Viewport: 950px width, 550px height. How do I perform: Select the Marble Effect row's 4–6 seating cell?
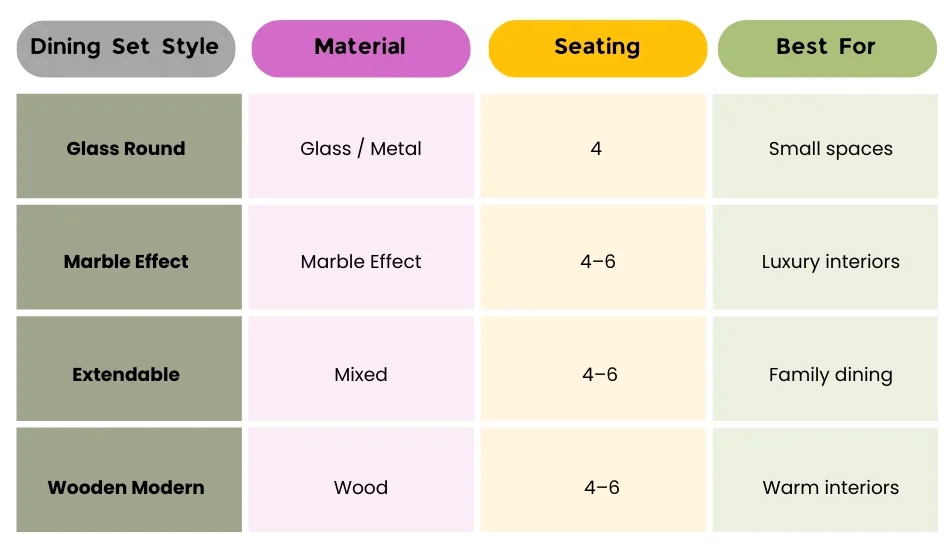[x=598, y=261]
